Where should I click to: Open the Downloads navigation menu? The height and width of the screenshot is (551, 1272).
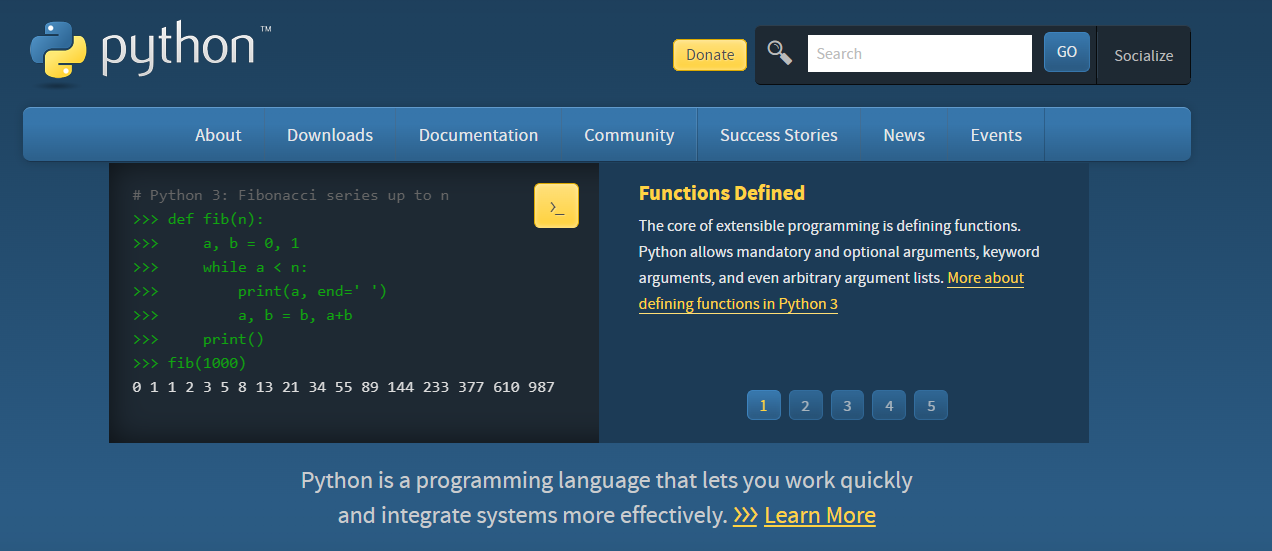tap(330, 135)
